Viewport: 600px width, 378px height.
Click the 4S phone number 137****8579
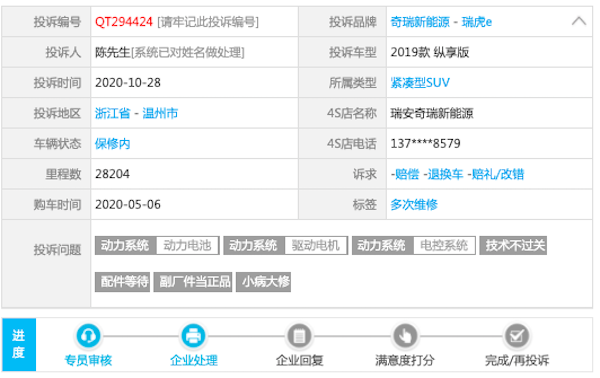pyautogui.click(x=426, y=144)
